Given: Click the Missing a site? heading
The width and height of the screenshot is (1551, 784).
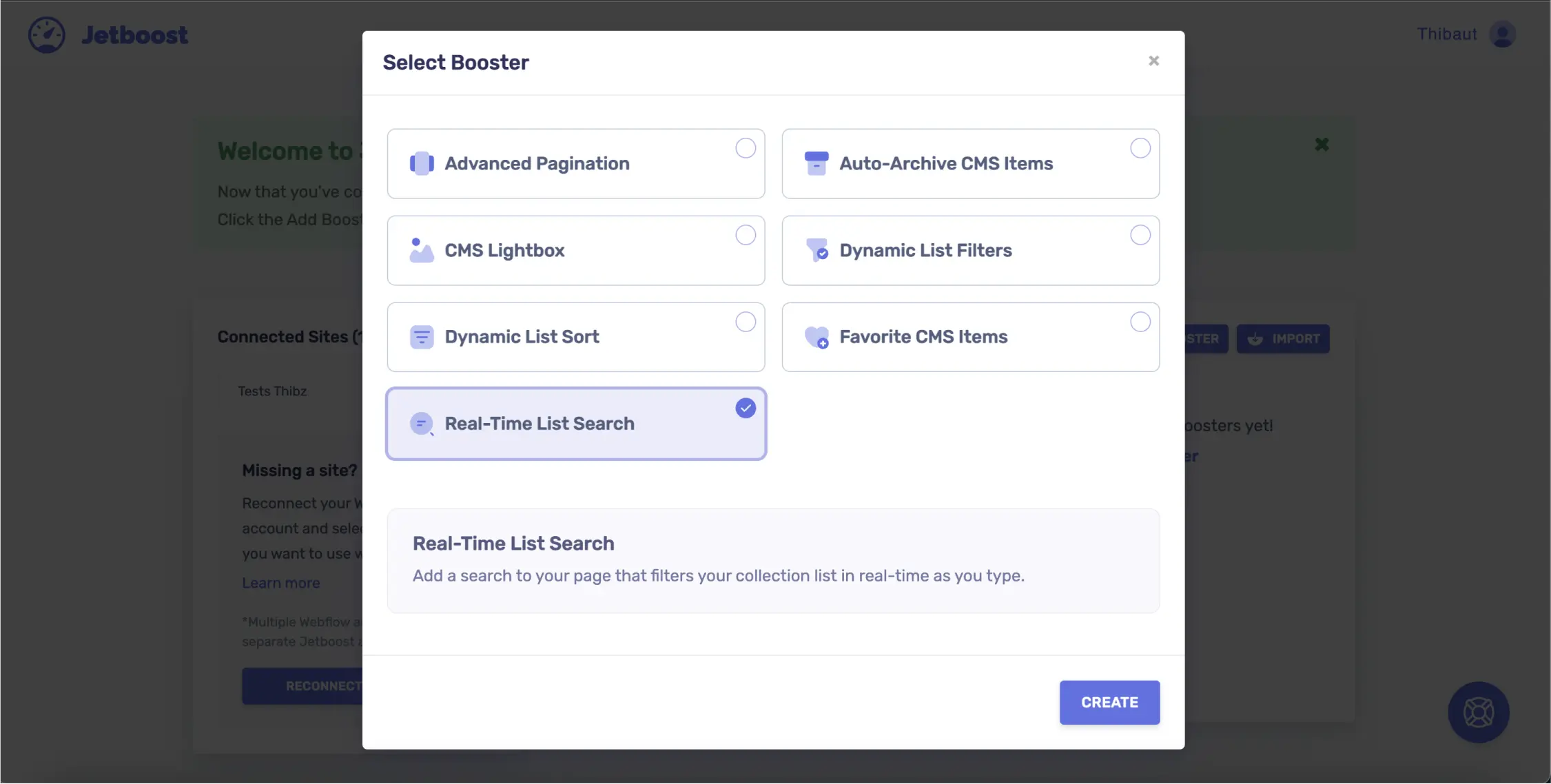Looking at the screenshot, I should tap(299, 471).
